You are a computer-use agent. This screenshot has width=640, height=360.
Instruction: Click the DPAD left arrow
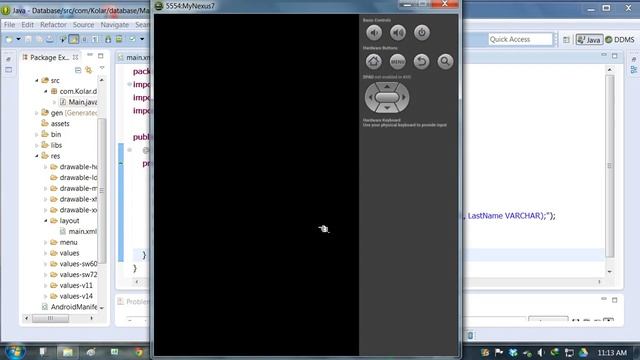pos(370,97)
